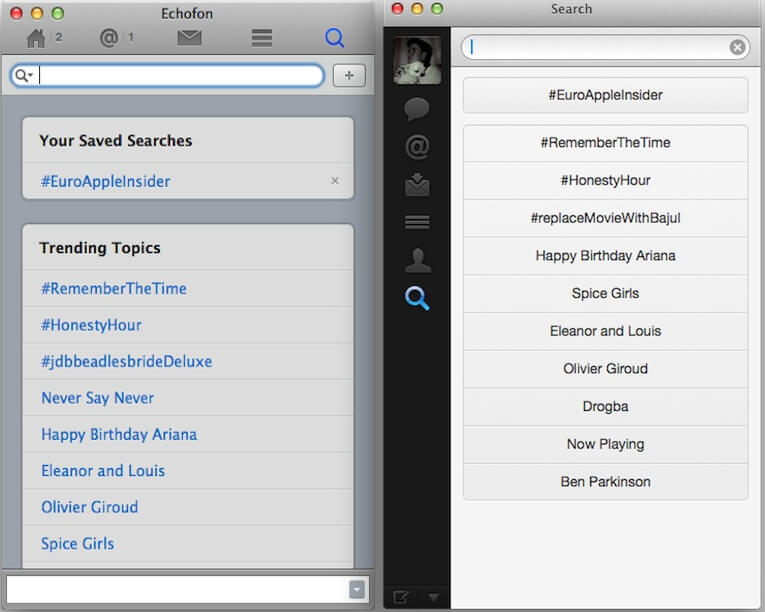Image resolution: width=765 pixels, height=612 pixels.
Task: Click the Ben Parkinson trend
Action: [x=605, y=482]
